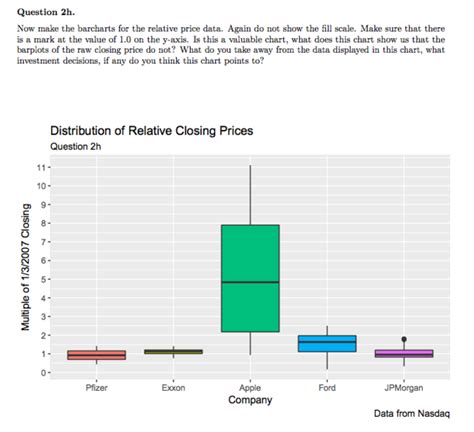
Task: Click the Apple median line
Action: coord(250,282)
